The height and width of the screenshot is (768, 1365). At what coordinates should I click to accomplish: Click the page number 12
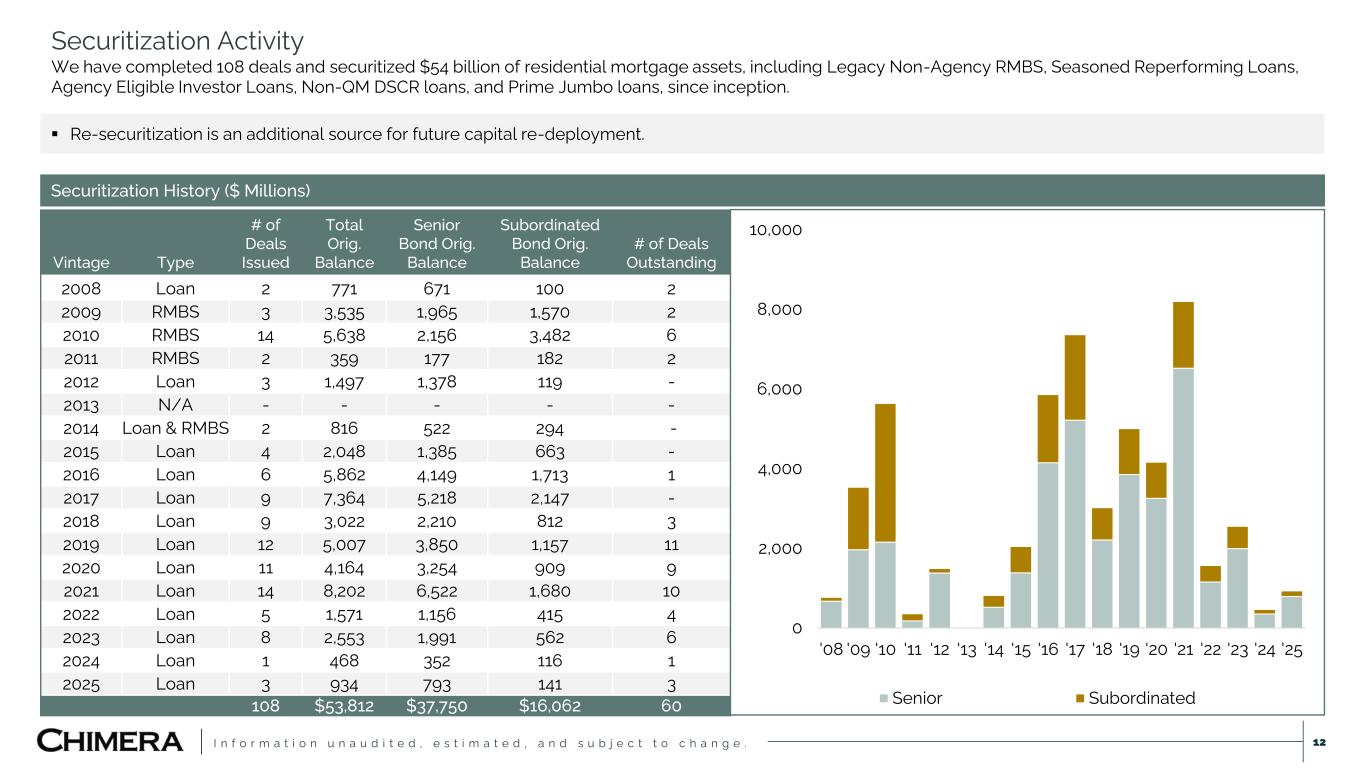pos(1318,742)
